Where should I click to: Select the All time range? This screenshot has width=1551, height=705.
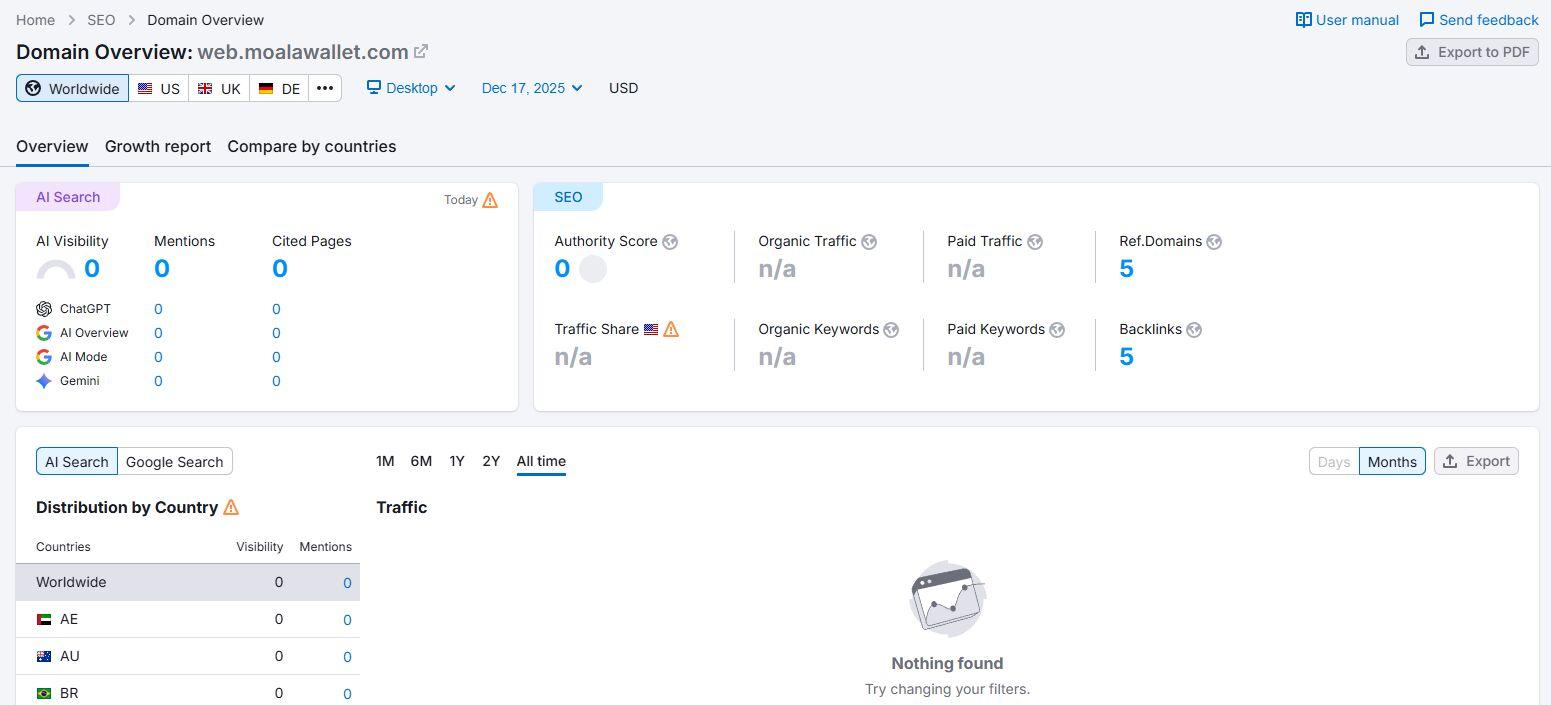tap(541, 461)
